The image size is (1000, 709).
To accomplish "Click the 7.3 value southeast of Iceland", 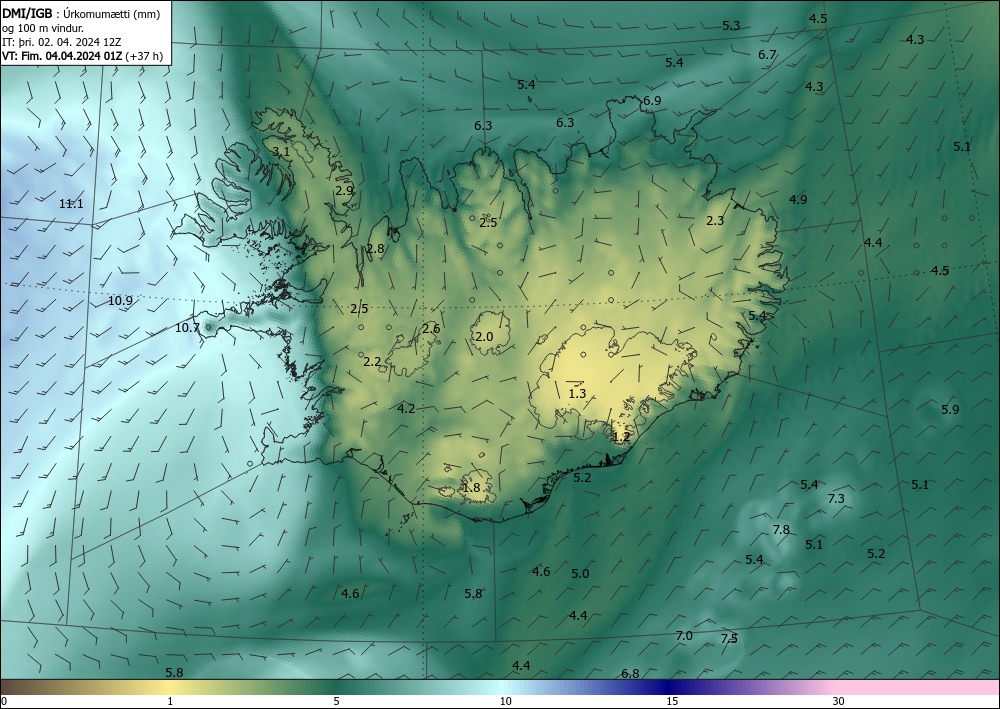I will coord(836,499).
